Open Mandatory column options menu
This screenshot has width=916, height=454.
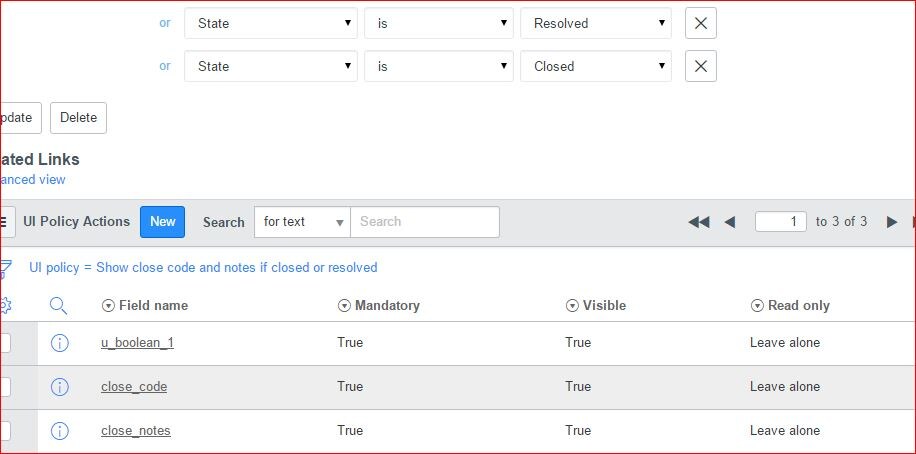coord(344,306)
